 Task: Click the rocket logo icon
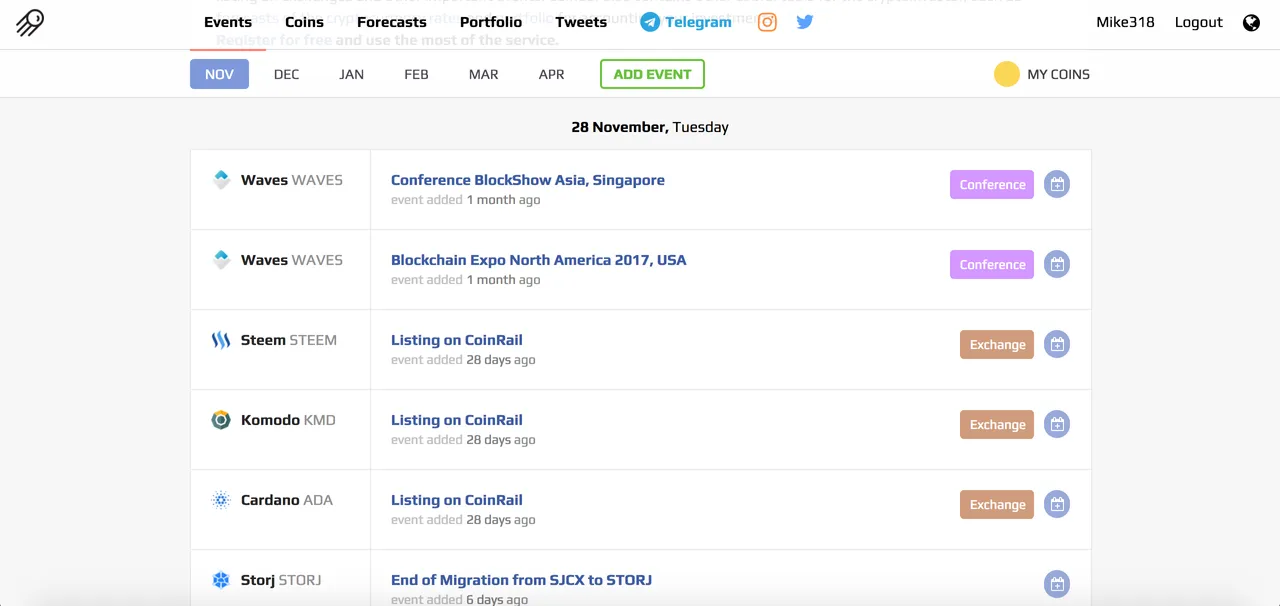30,22
